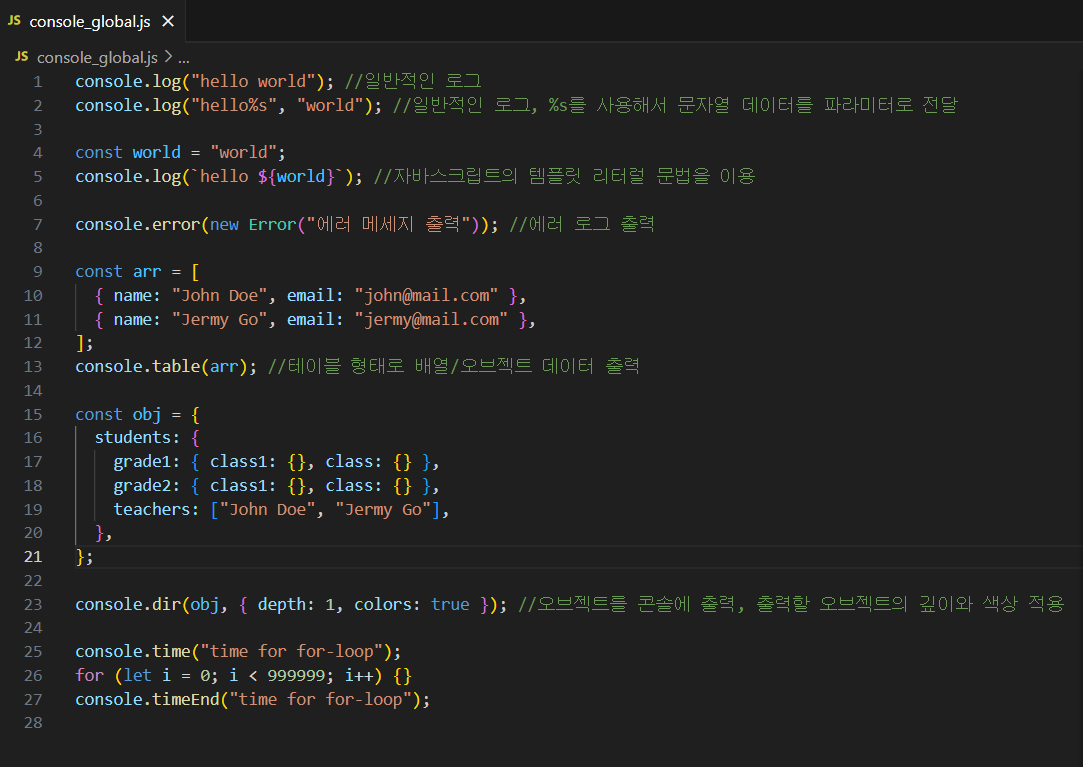This screenshot has width=1083, height=767.
Task: Click line number 15 in the gutter
Action: click(x=33, y=415)
